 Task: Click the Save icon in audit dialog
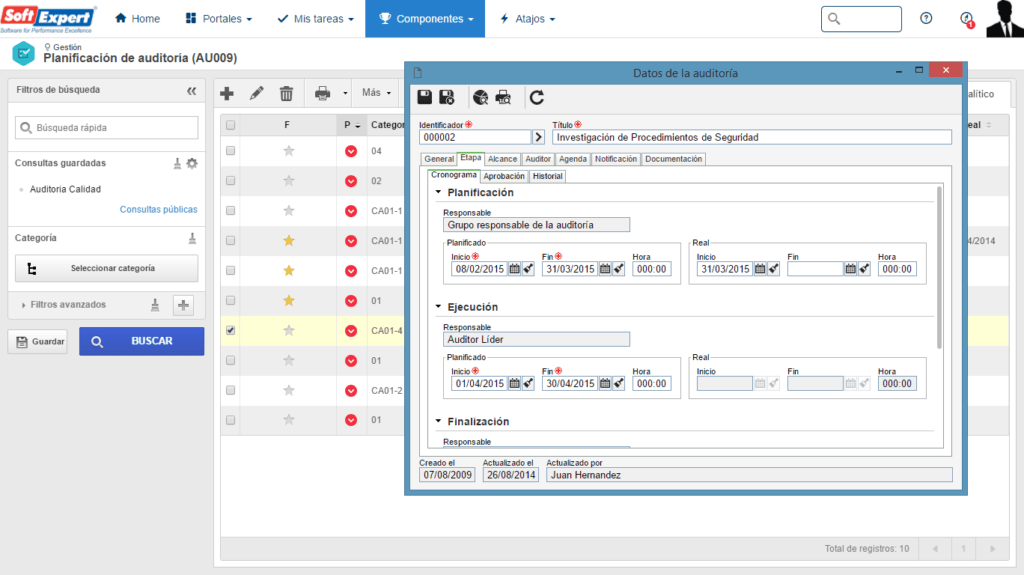point(425,97)
